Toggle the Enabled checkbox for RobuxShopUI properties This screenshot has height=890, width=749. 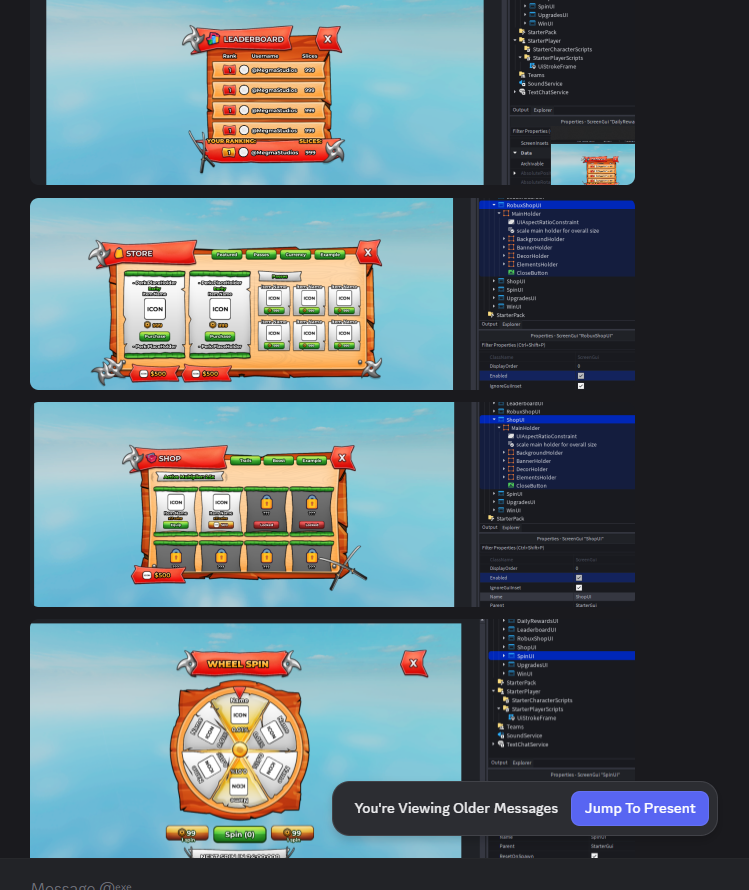580,376
